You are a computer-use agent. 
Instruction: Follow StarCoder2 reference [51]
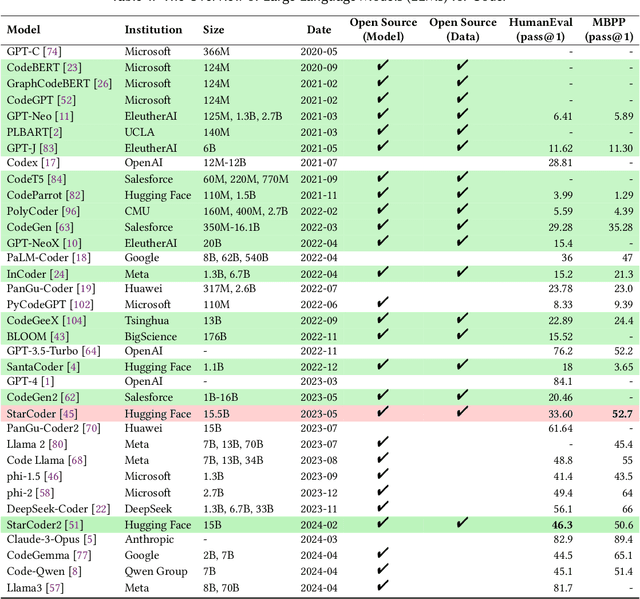tap(74, 525)
